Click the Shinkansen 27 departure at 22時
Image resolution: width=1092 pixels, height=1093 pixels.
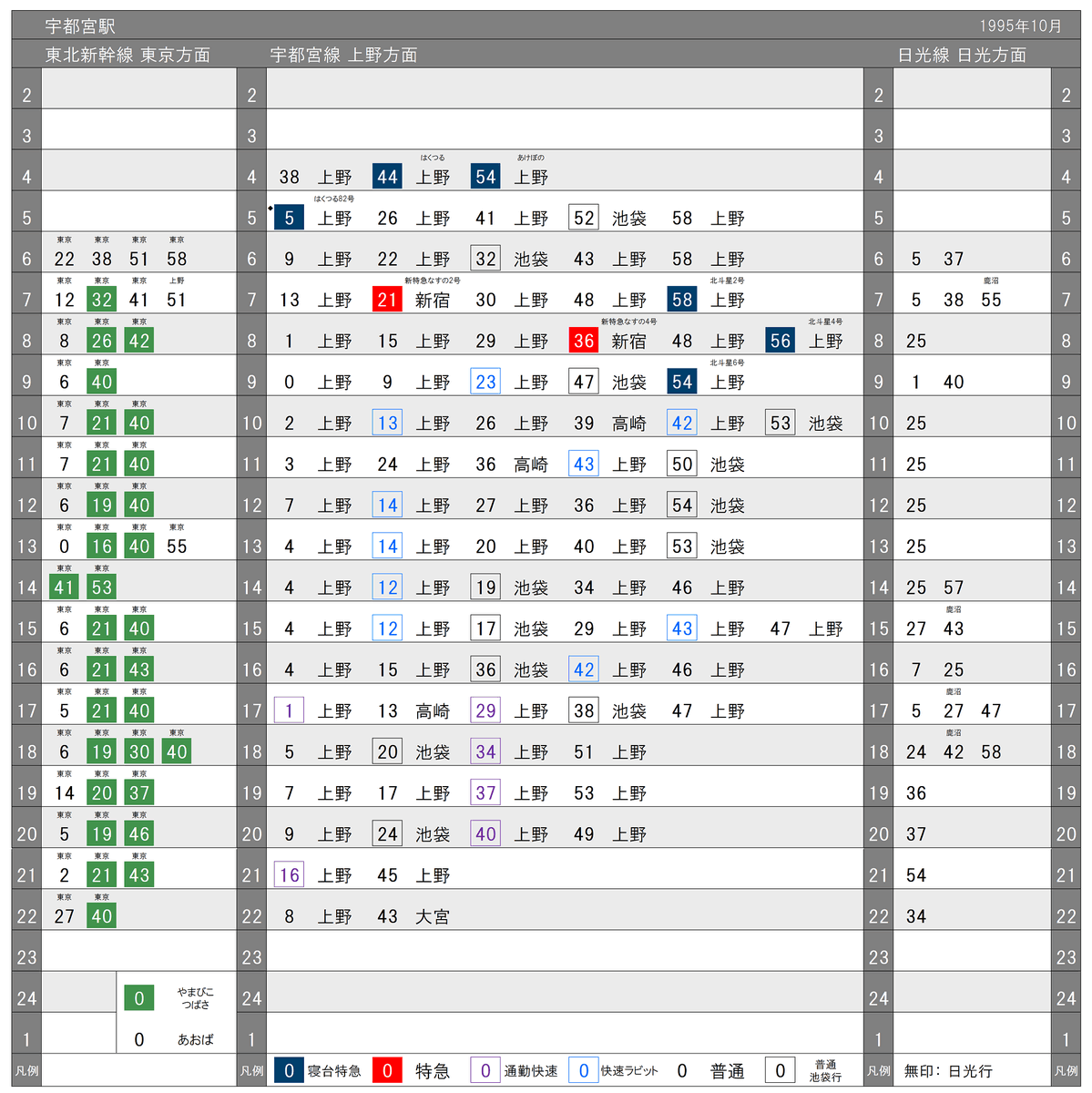coord(65,916)
